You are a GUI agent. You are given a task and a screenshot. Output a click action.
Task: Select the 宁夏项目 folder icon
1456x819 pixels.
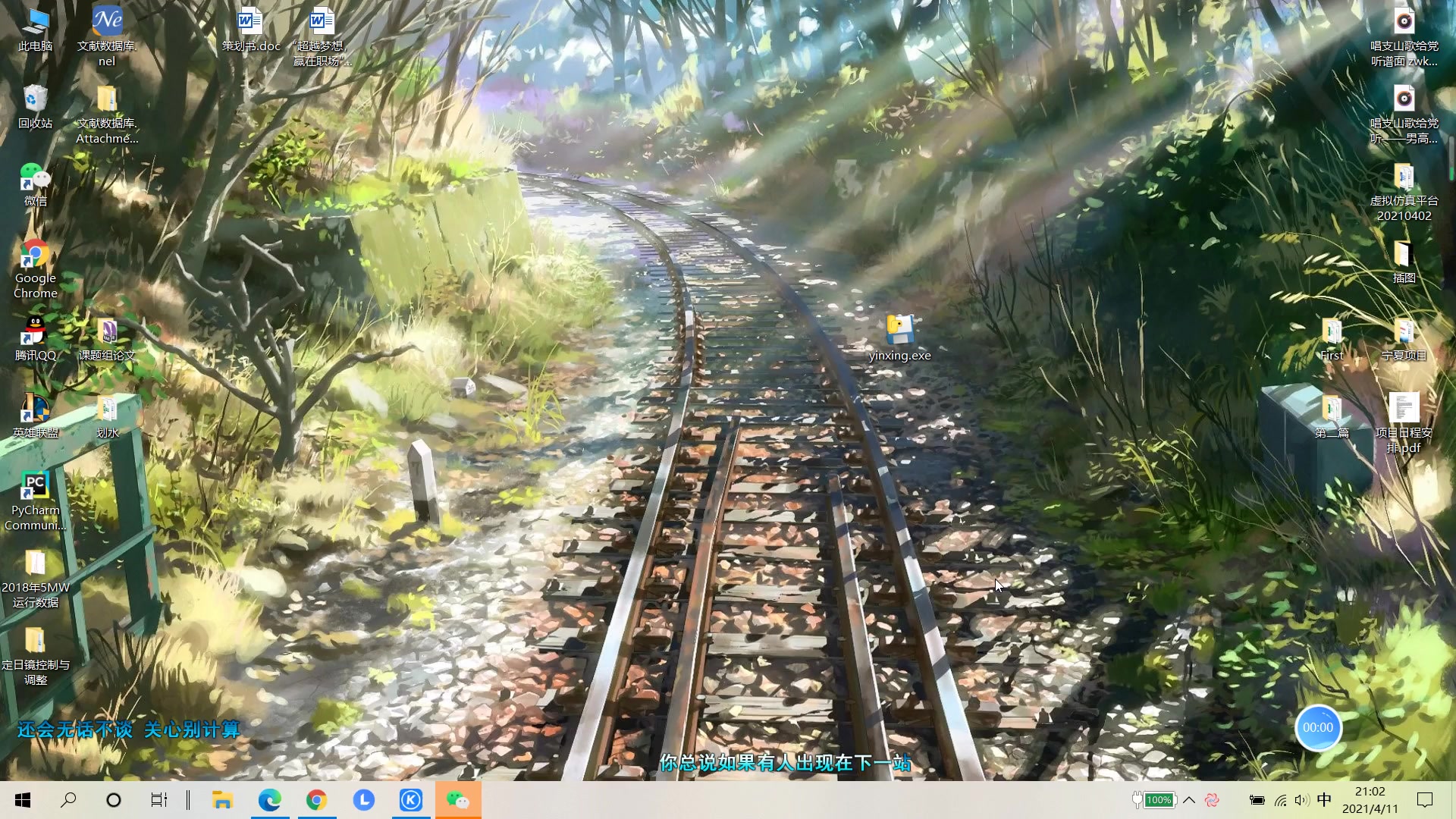point(1404,339)
